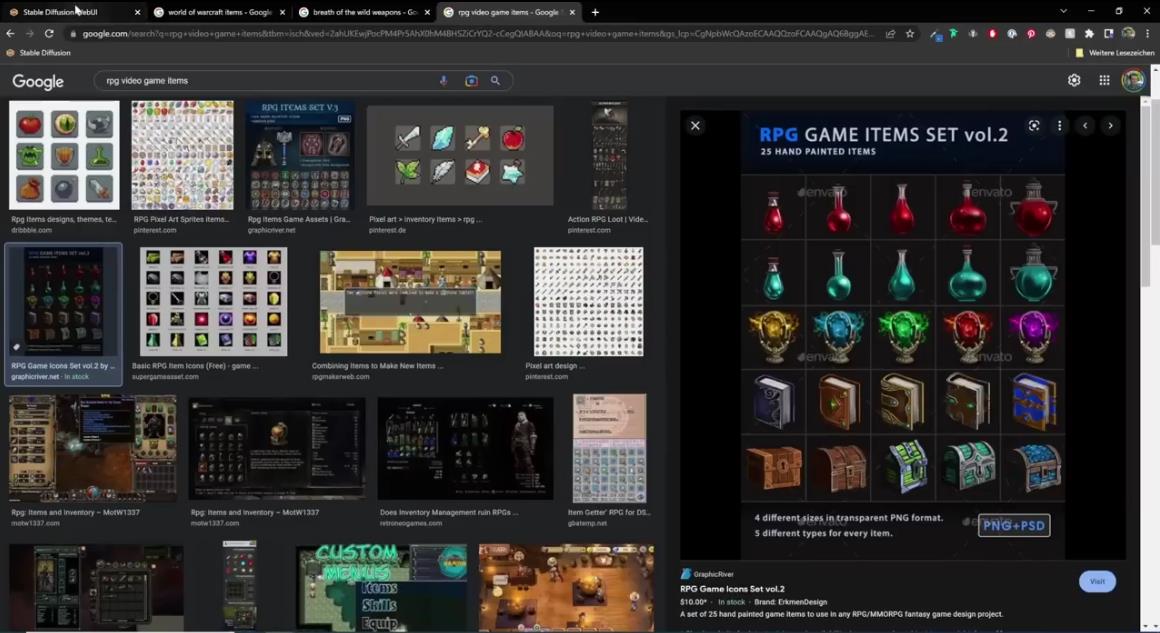
Task: Click the address bar URL
Action: pos(477,33)
